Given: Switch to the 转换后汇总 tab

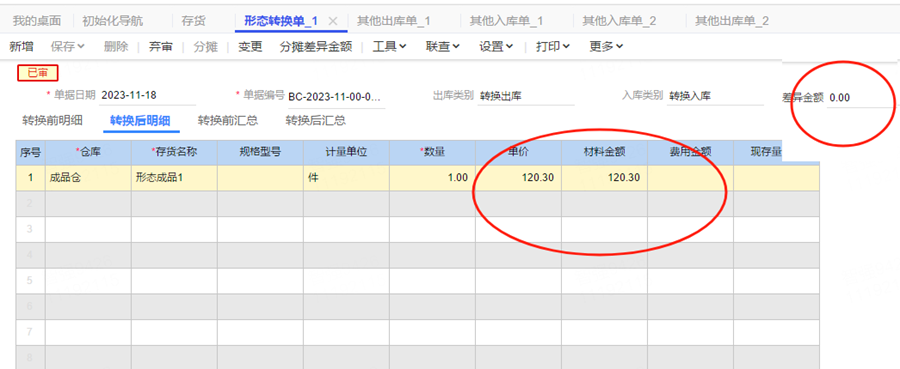Looking at the screenshot, I should click(x=316, y=121).
